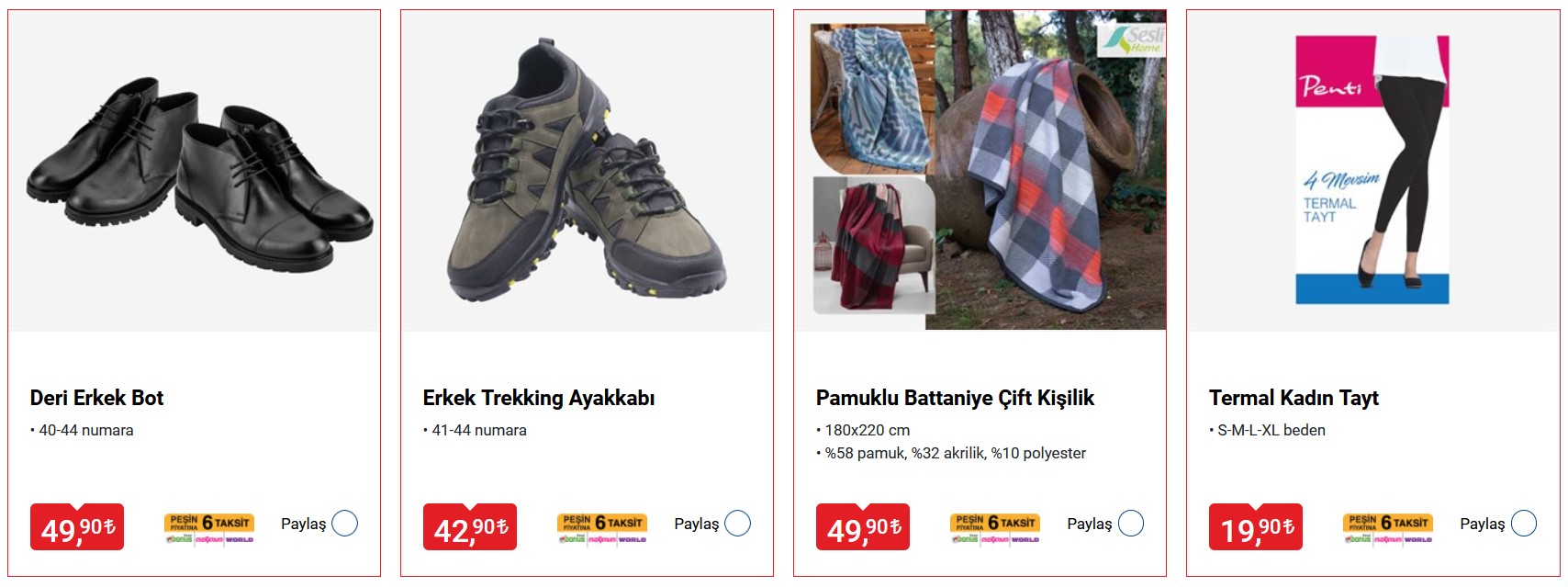The image size is (1568, 587).
Task: Open the Termal Kadın Tayt title link
Action: pyautogui.click(x=1294, y=398)
